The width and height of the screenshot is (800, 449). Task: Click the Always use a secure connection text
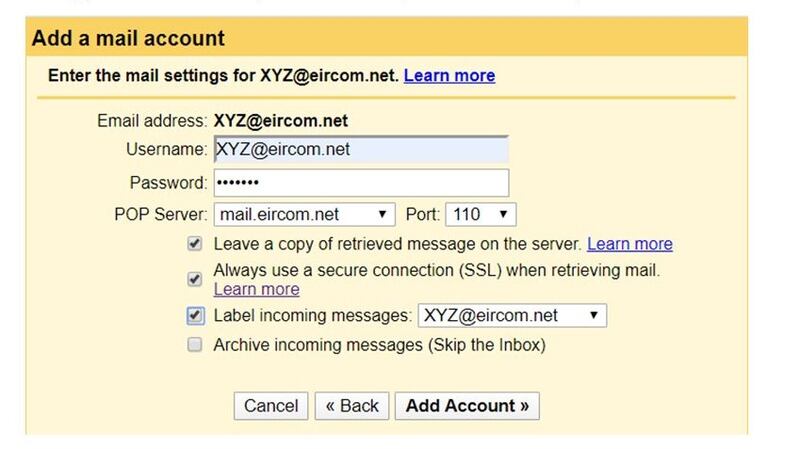436,270
